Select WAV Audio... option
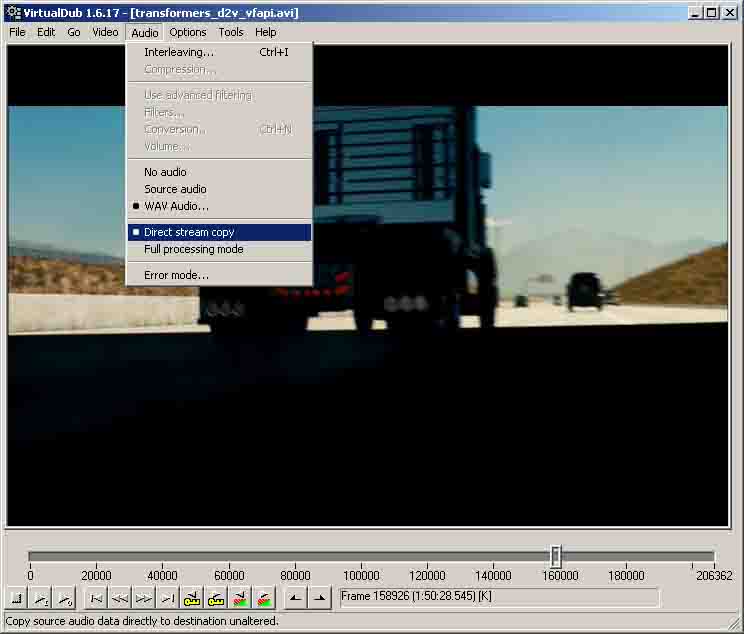This screenshot has width=744, height=634. click(x=219, y=206)
